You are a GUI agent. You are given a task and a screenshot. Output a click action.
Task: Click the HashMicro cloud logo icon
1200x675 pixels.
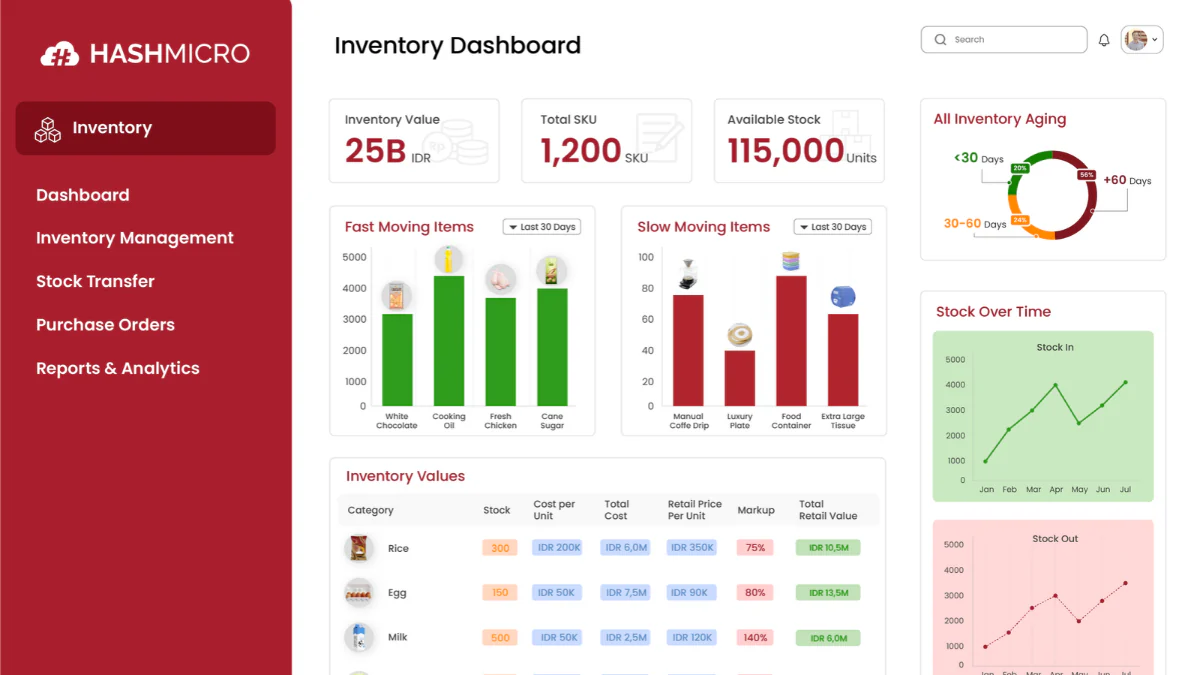tap(59, 54)
